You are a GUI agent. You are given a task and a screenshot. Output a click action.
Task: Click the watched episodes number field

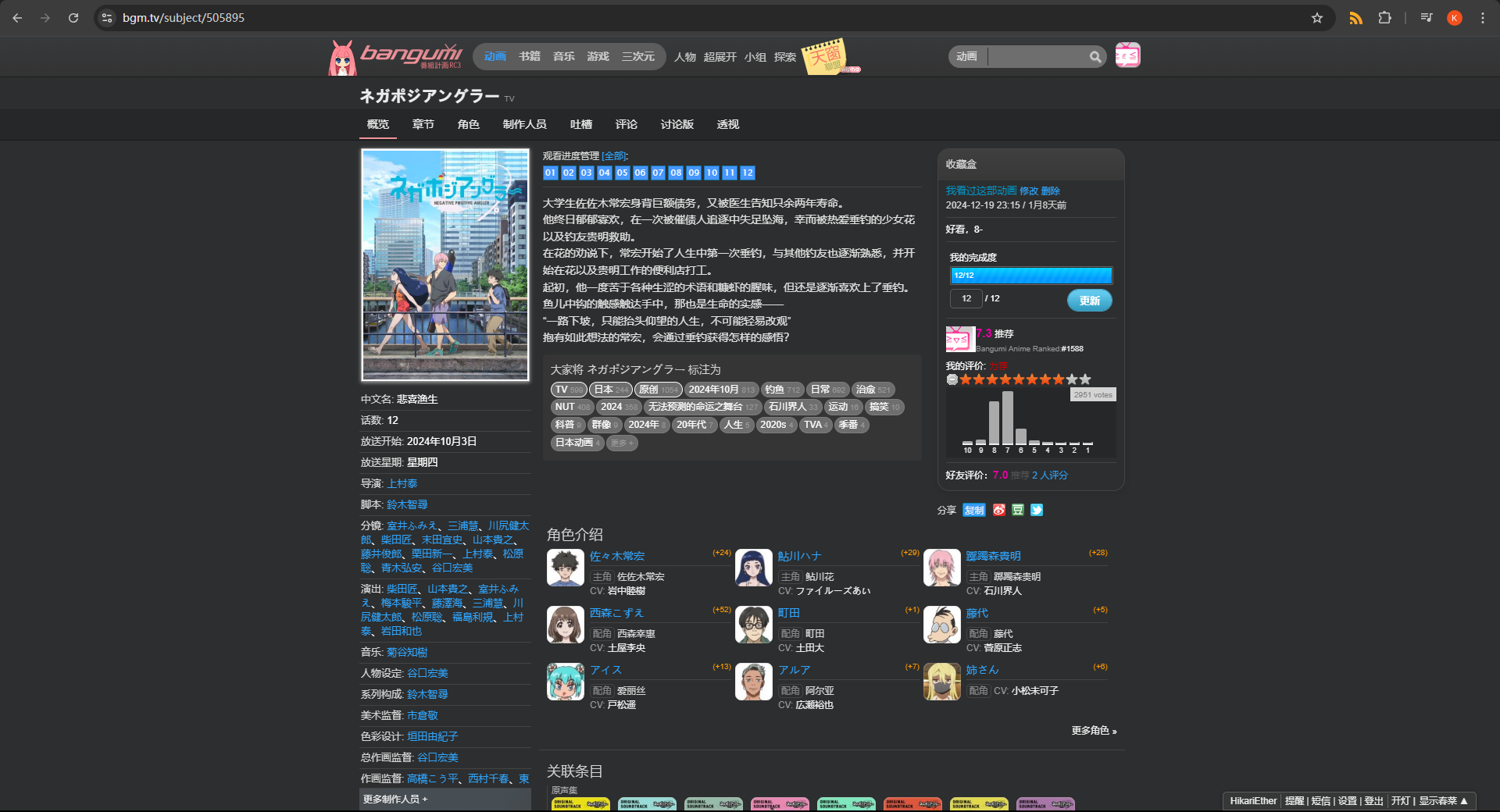pos(966,299)
